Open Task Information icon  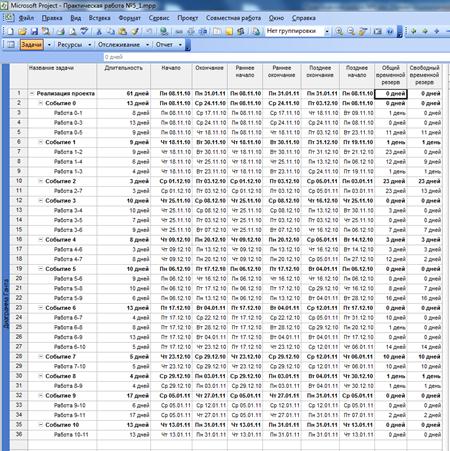[x=217, y=31]
